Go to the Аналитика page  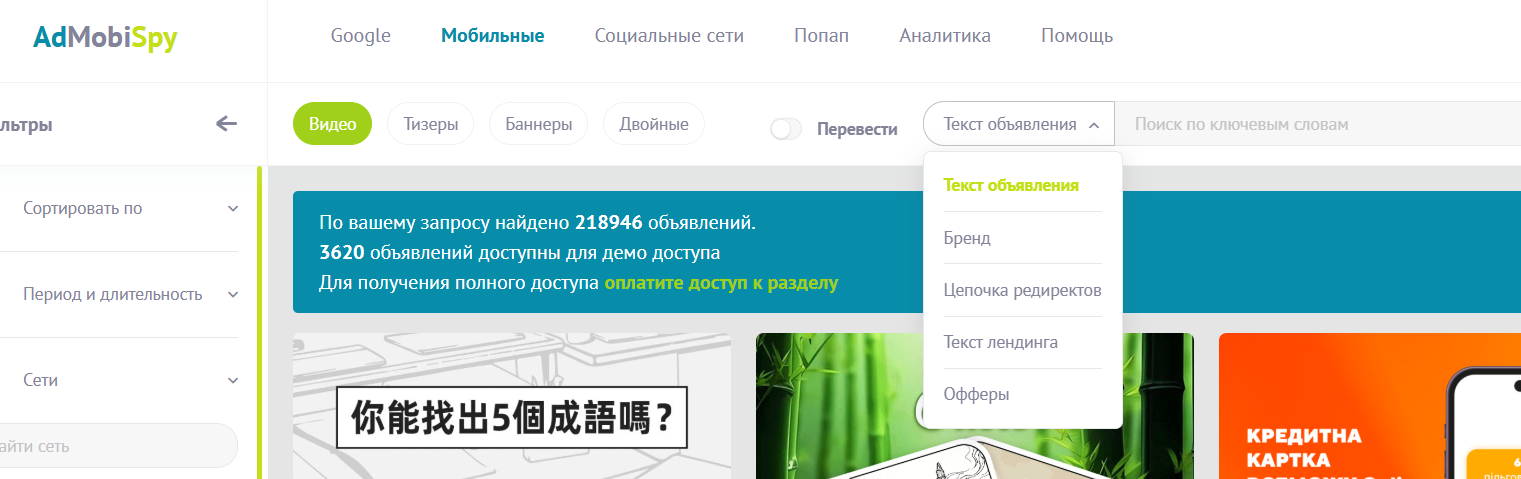pos(944,36)
